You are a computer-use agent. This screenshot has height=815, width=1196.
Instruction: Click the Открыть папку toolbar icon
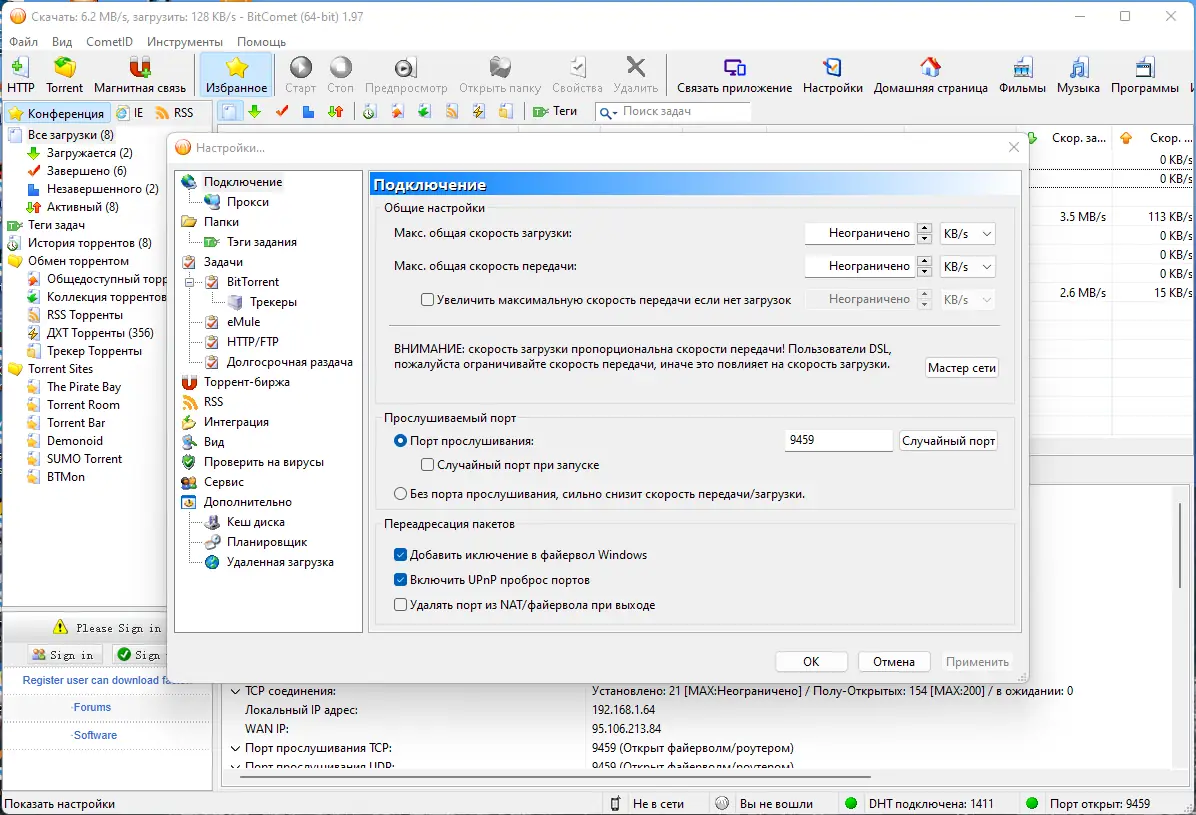tap(500, 75)
